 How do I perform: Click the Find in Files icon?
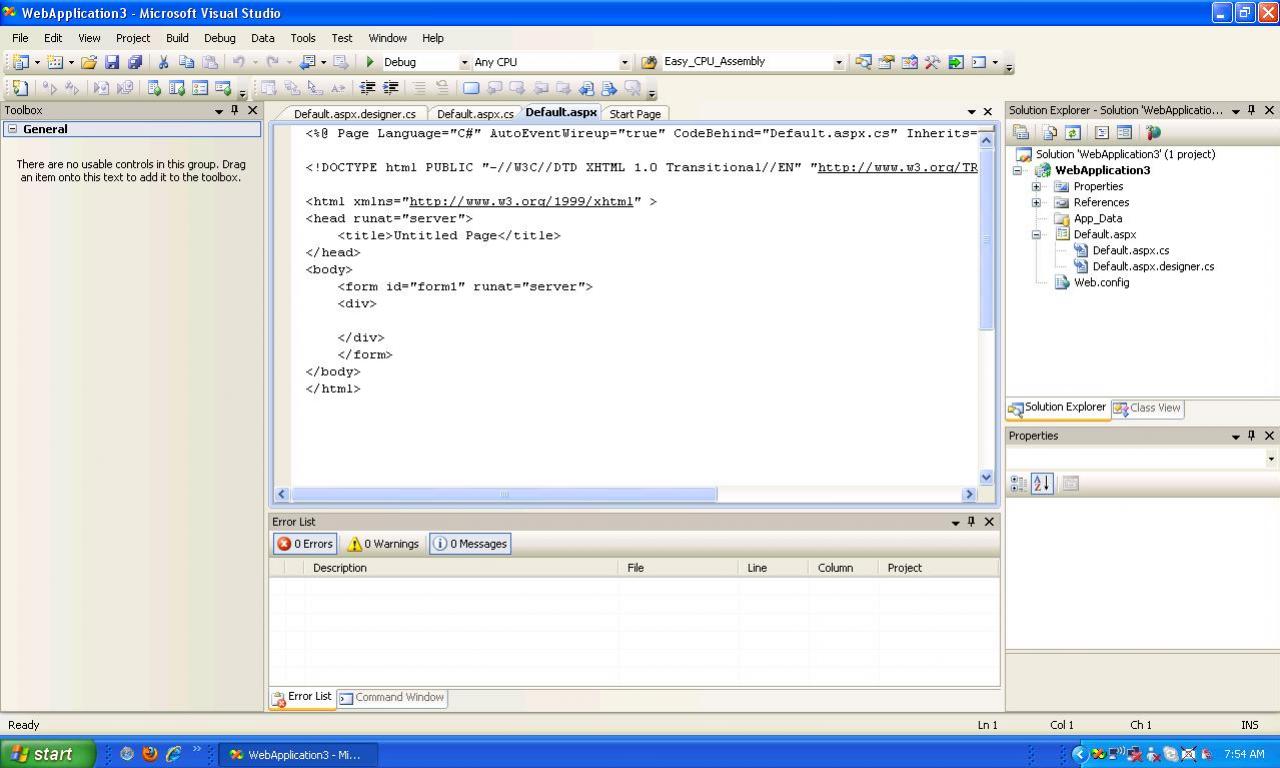click(649, 62)
